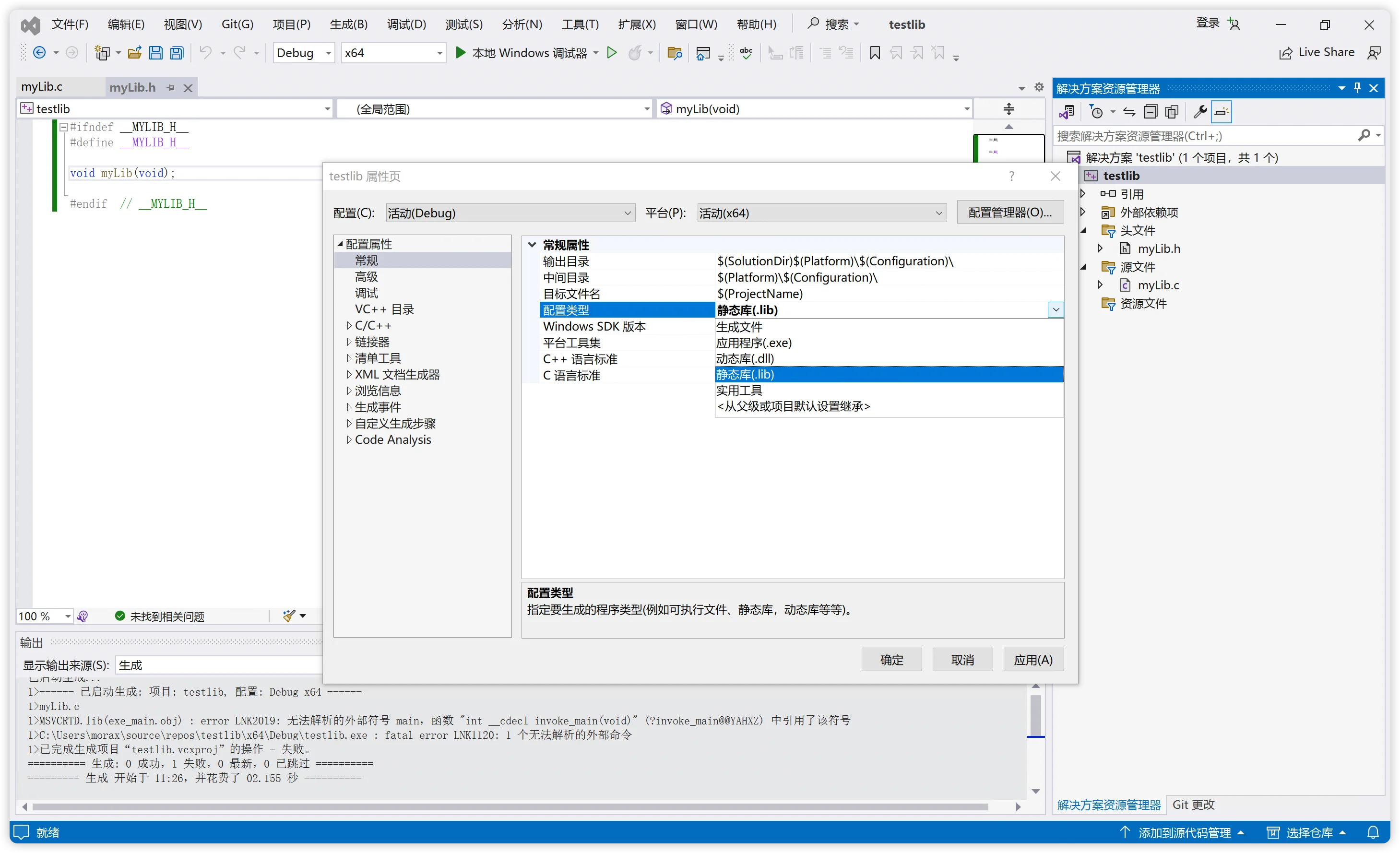Click the editor split window icon

(1008, 108)
